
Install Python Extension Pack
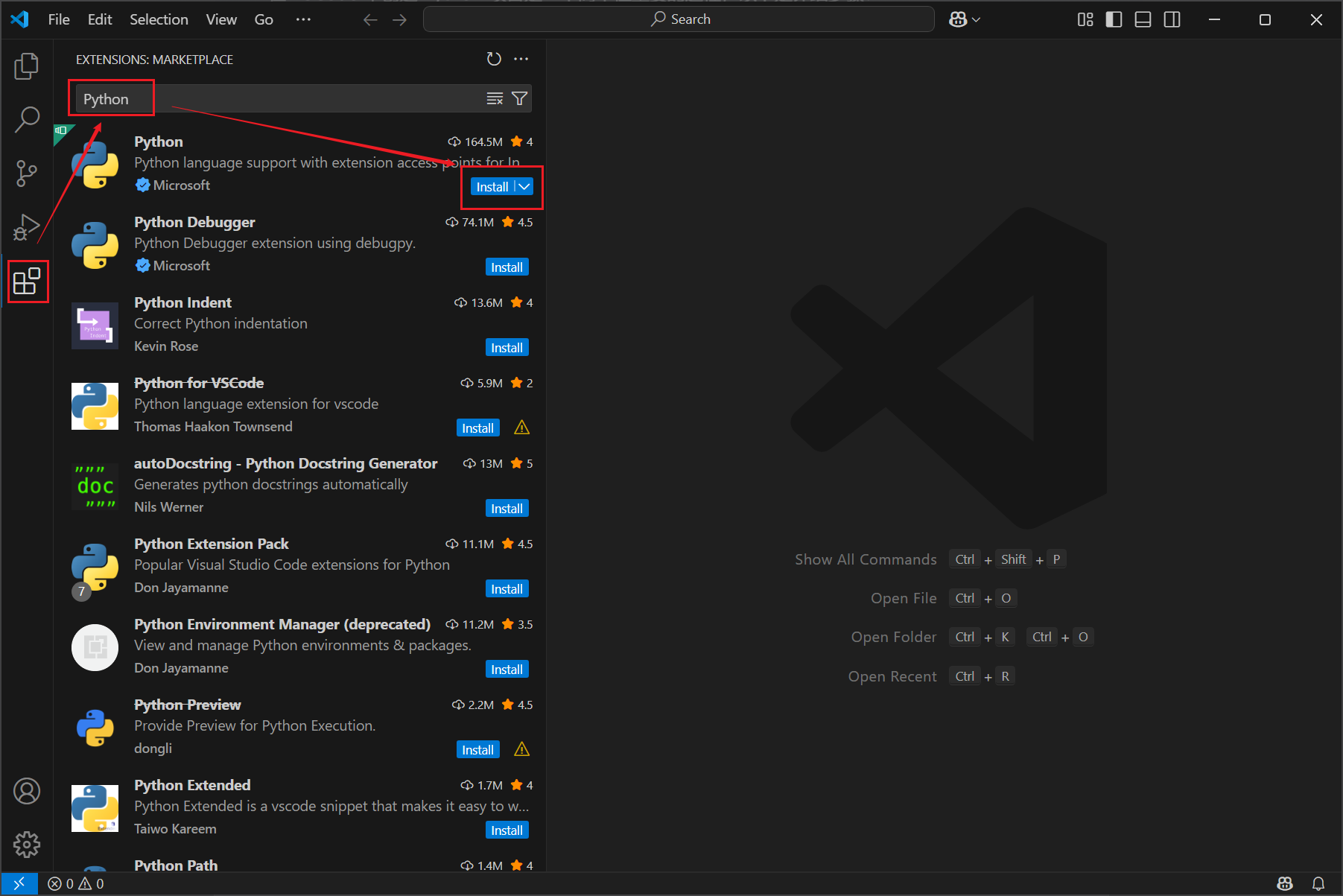pyautogui.click(x=507, y=589)
